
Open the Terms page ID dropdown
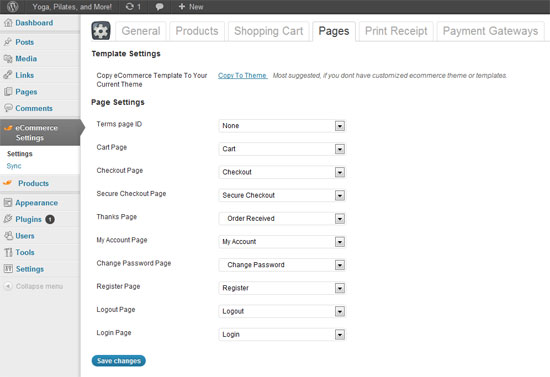[282, 126]
